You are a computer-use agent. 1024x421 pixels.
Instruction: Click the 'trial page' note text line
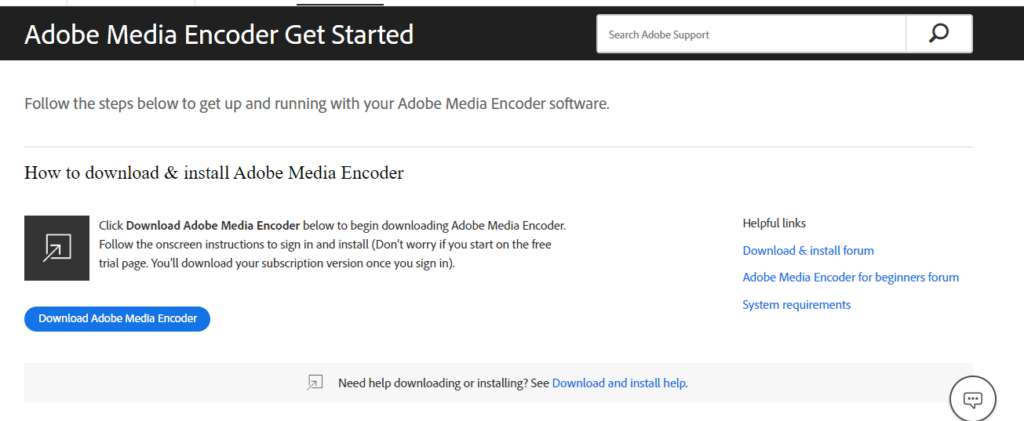coord(276,263)
